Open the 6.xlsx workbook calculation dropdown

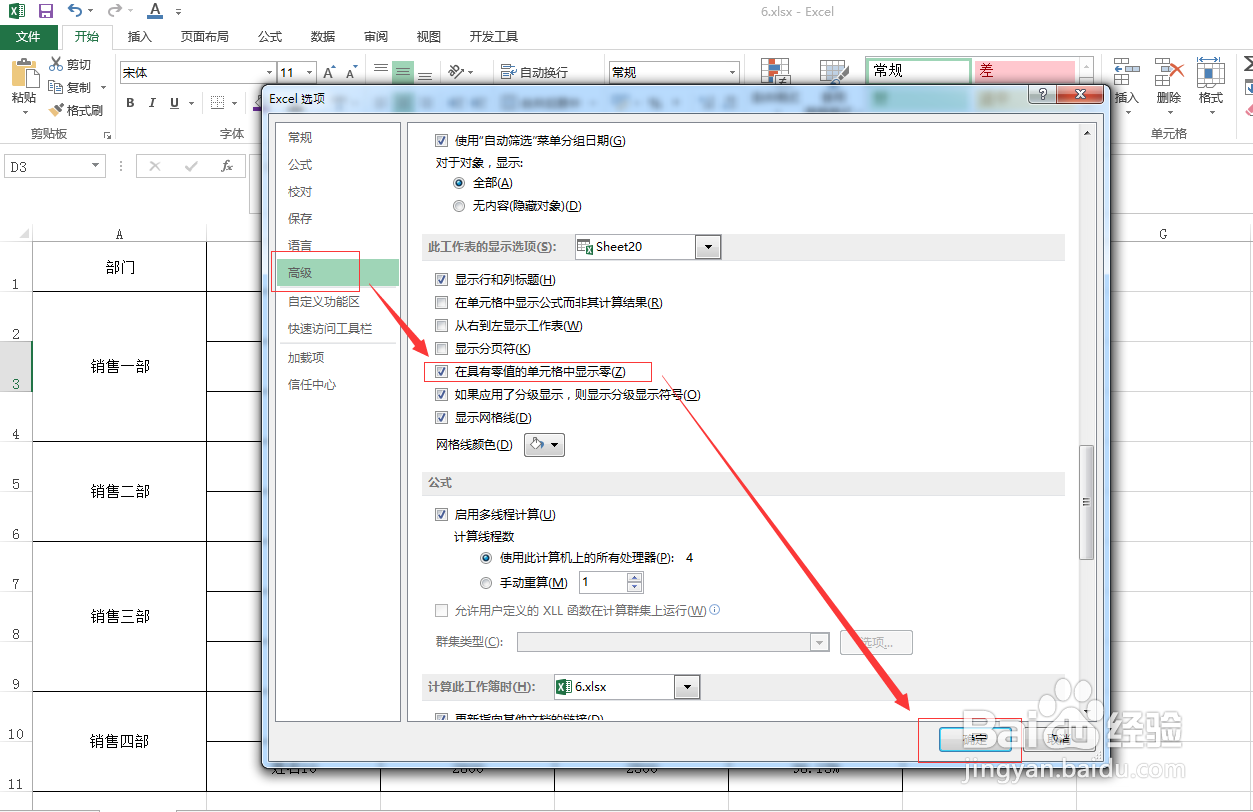686,687
